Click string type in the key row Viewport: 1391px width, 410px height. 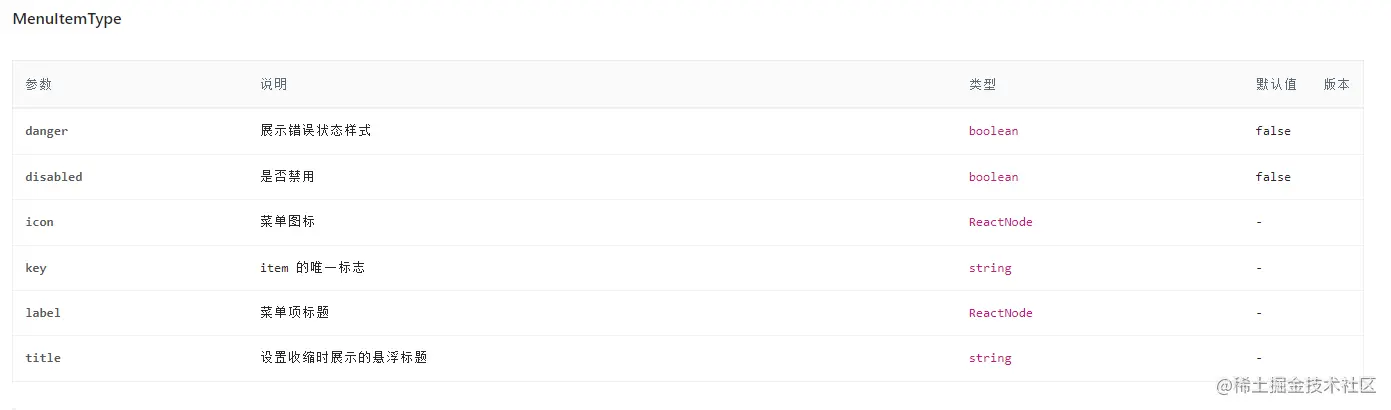pyautogui.click(x=990, y=268)
